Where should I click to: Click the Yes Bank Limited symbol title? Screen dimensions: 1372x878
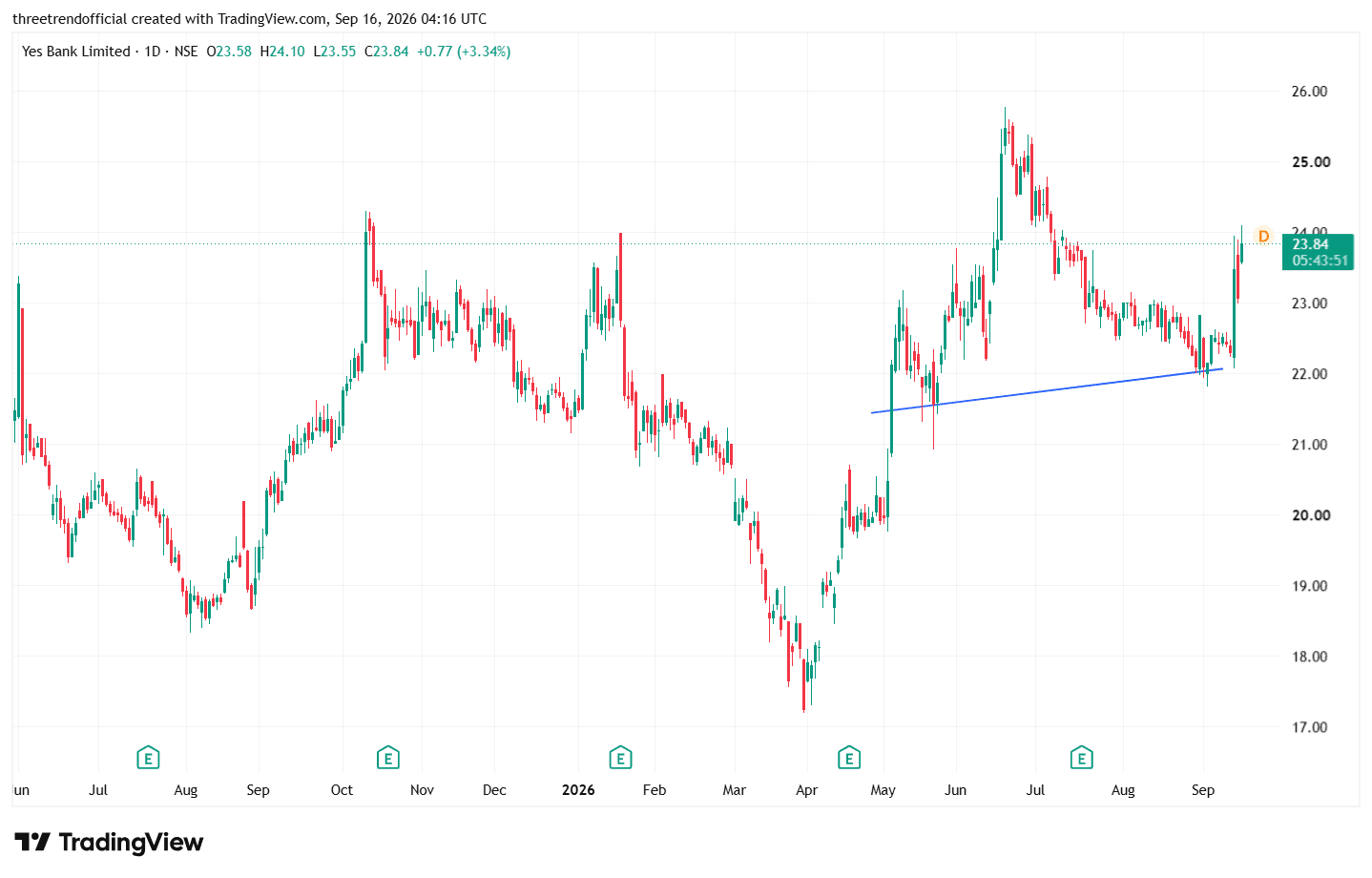[76, 52]
